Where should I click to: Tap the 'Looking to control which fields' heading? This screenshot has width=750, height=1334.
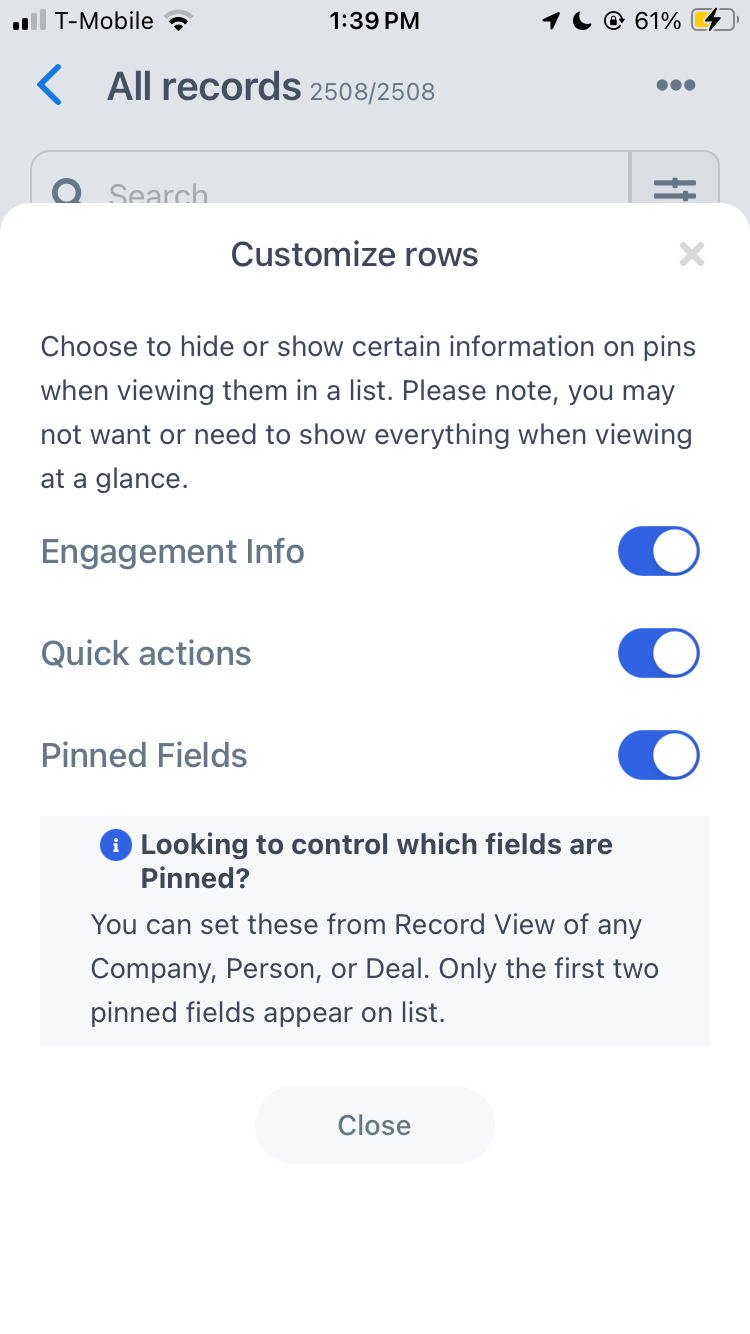click(376, 861)
